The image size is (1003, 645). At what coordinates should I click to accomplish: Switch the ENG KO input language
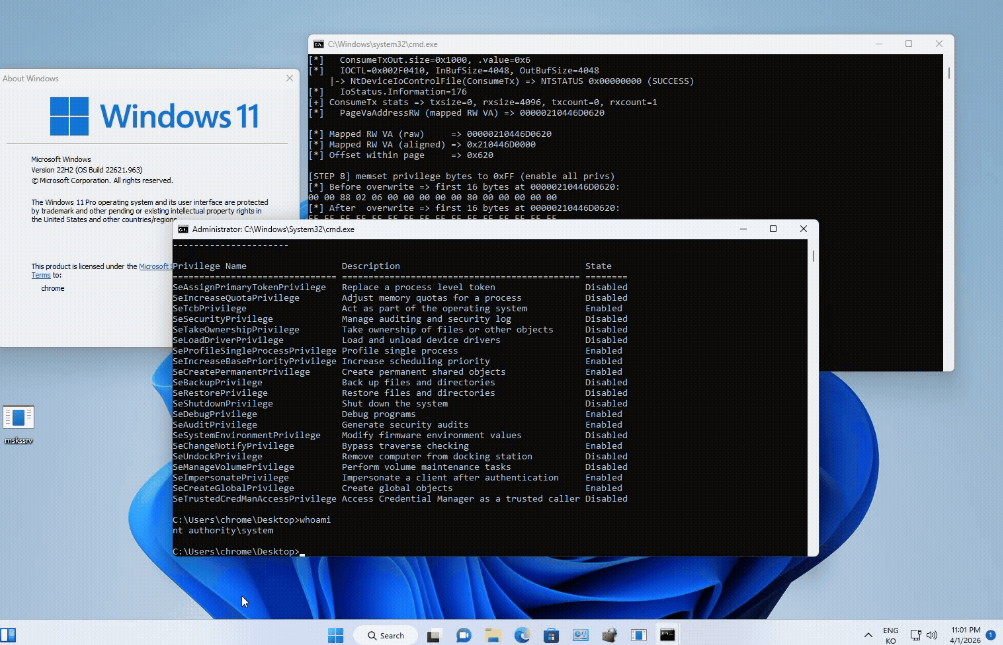point(890,635)
